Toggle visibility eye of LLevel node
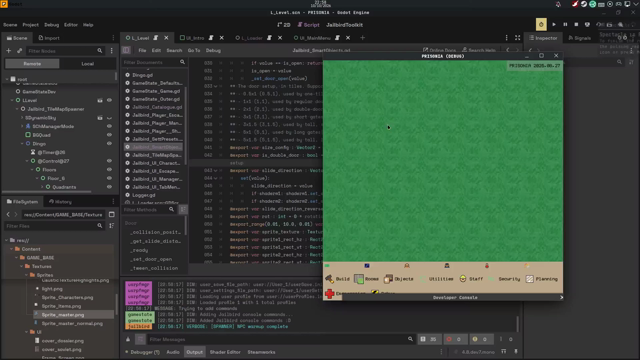 [x=109, y=100]
